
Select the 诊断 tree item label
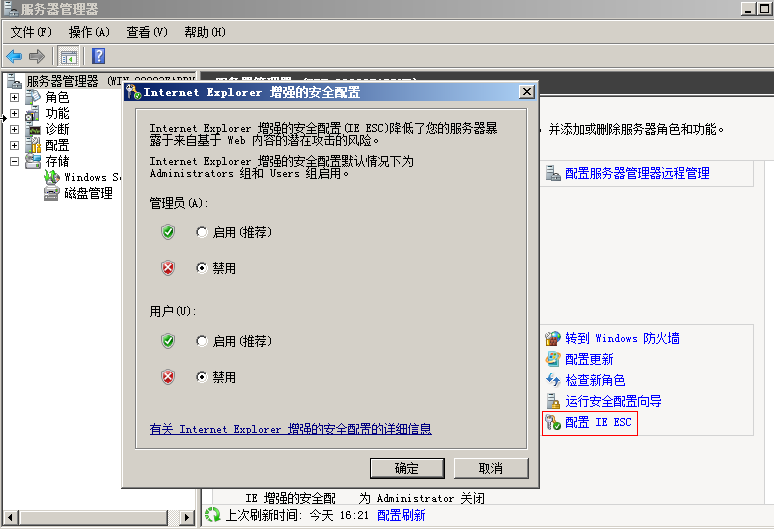coord(57,129)
